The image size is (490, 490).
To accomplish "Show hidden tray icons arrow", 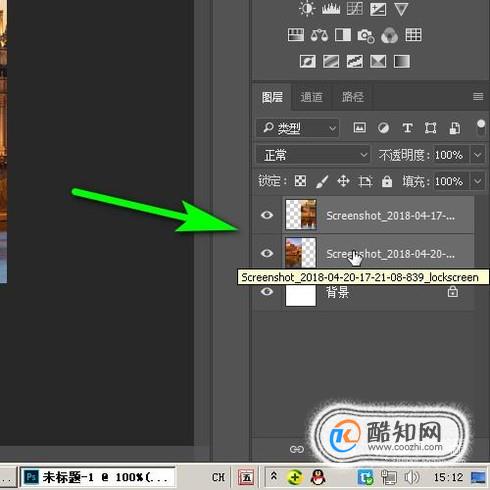I will pyautogui.click(x=273, y=476).
